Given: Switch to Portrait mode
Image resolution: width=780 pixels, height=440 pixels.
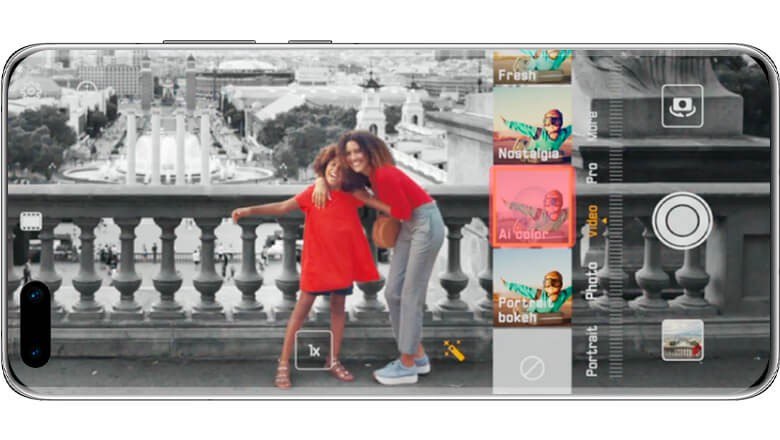Looking at the screenshot, I should (x=591, y=351).
